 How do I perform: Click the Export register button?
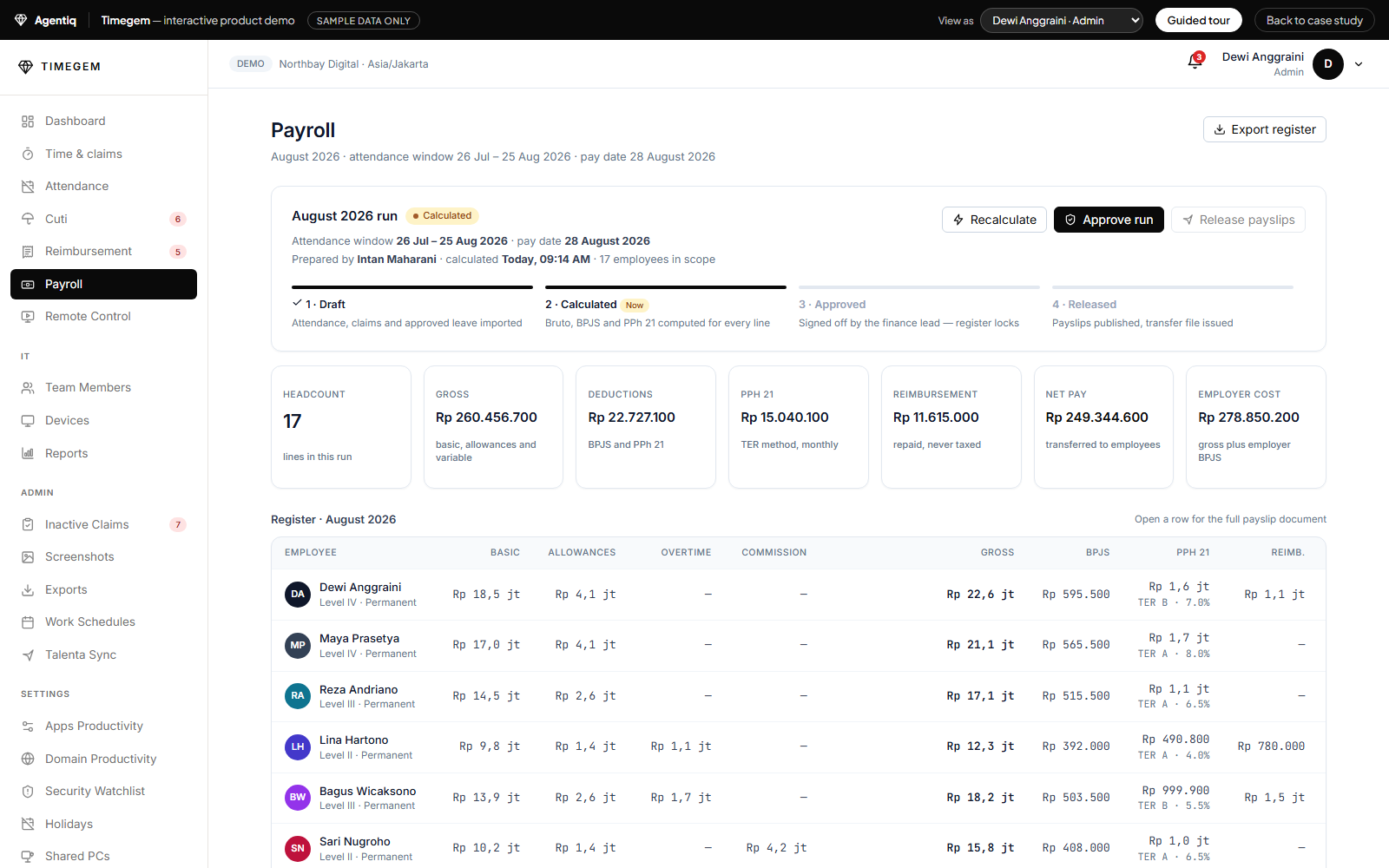[1264, 129]
